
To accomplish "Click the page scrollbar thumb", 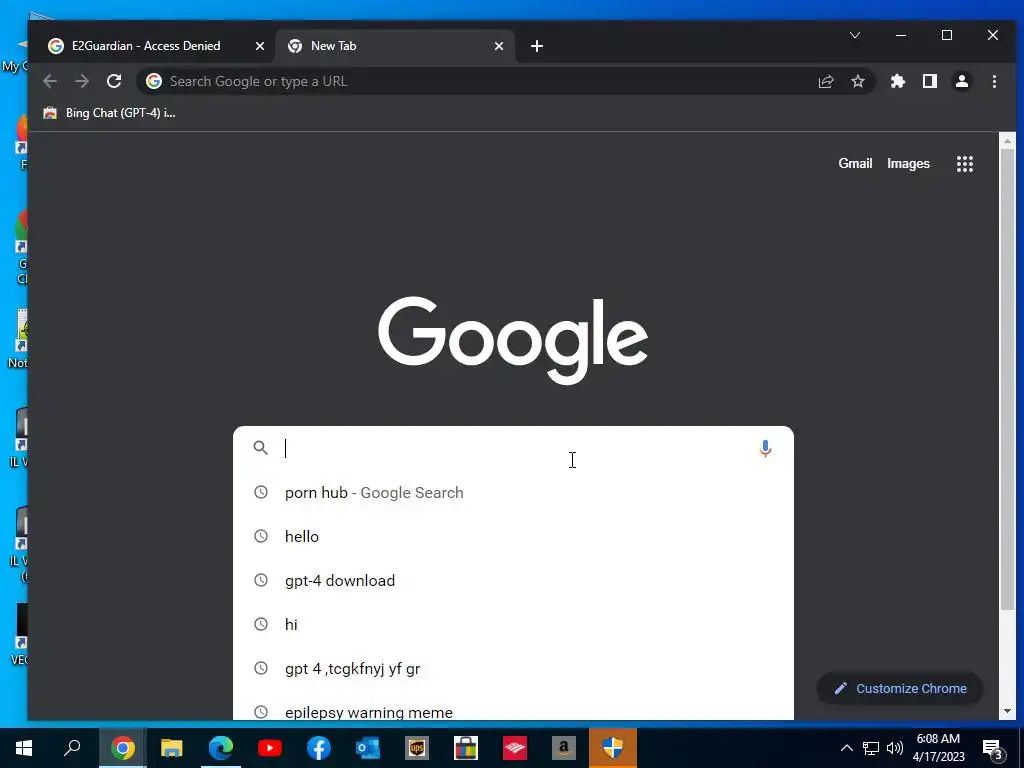I will [x=1007, y=379].
